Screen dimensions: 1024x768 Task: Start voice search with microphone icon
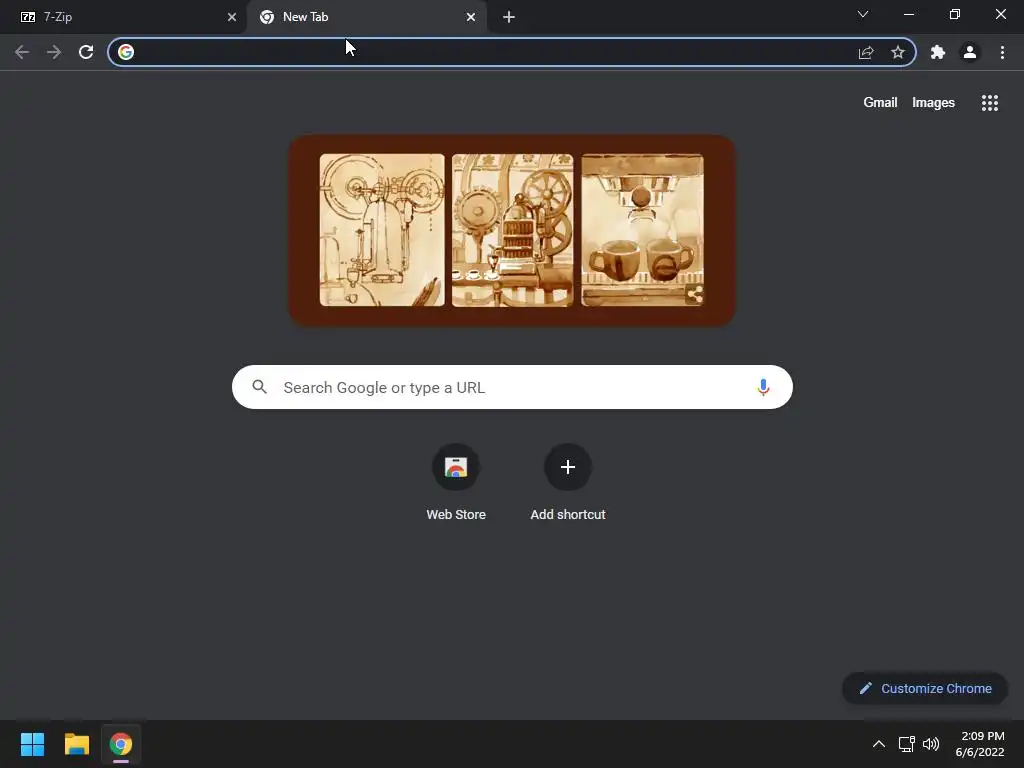[x=763, y=387]
